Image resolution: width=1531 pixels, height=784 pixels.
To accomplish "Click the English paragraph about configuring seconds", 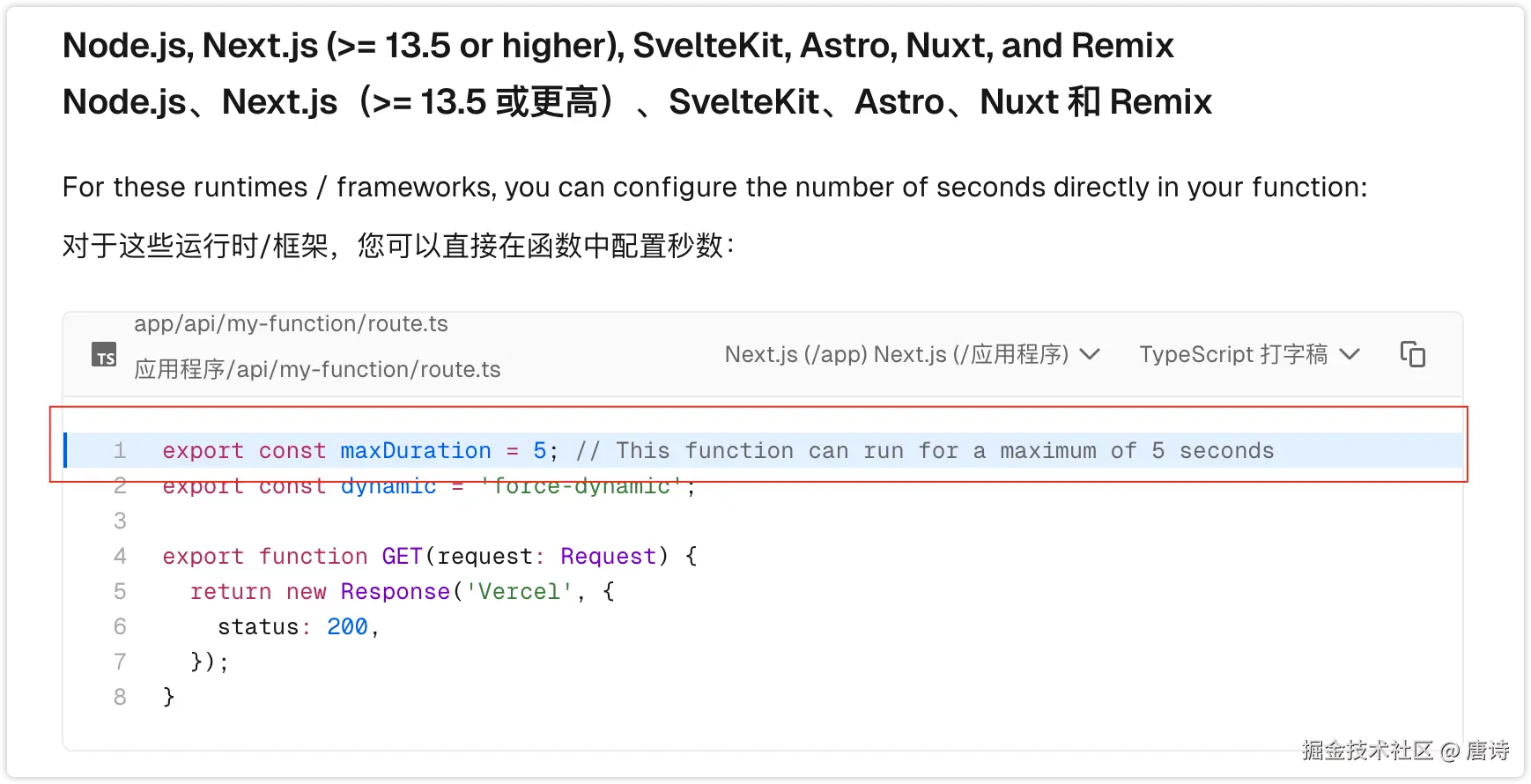I will [x=714, y=188].
